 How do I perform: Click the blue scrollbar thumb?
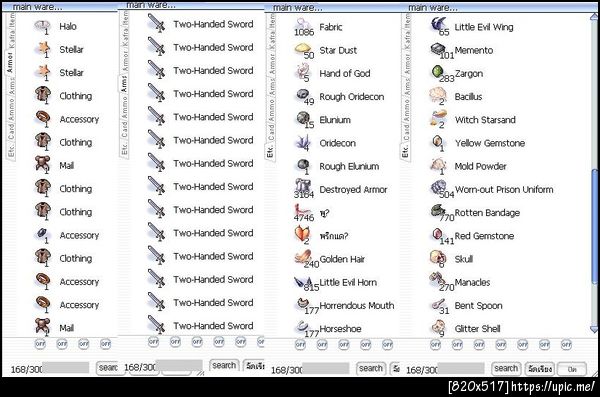coord(594,226)
